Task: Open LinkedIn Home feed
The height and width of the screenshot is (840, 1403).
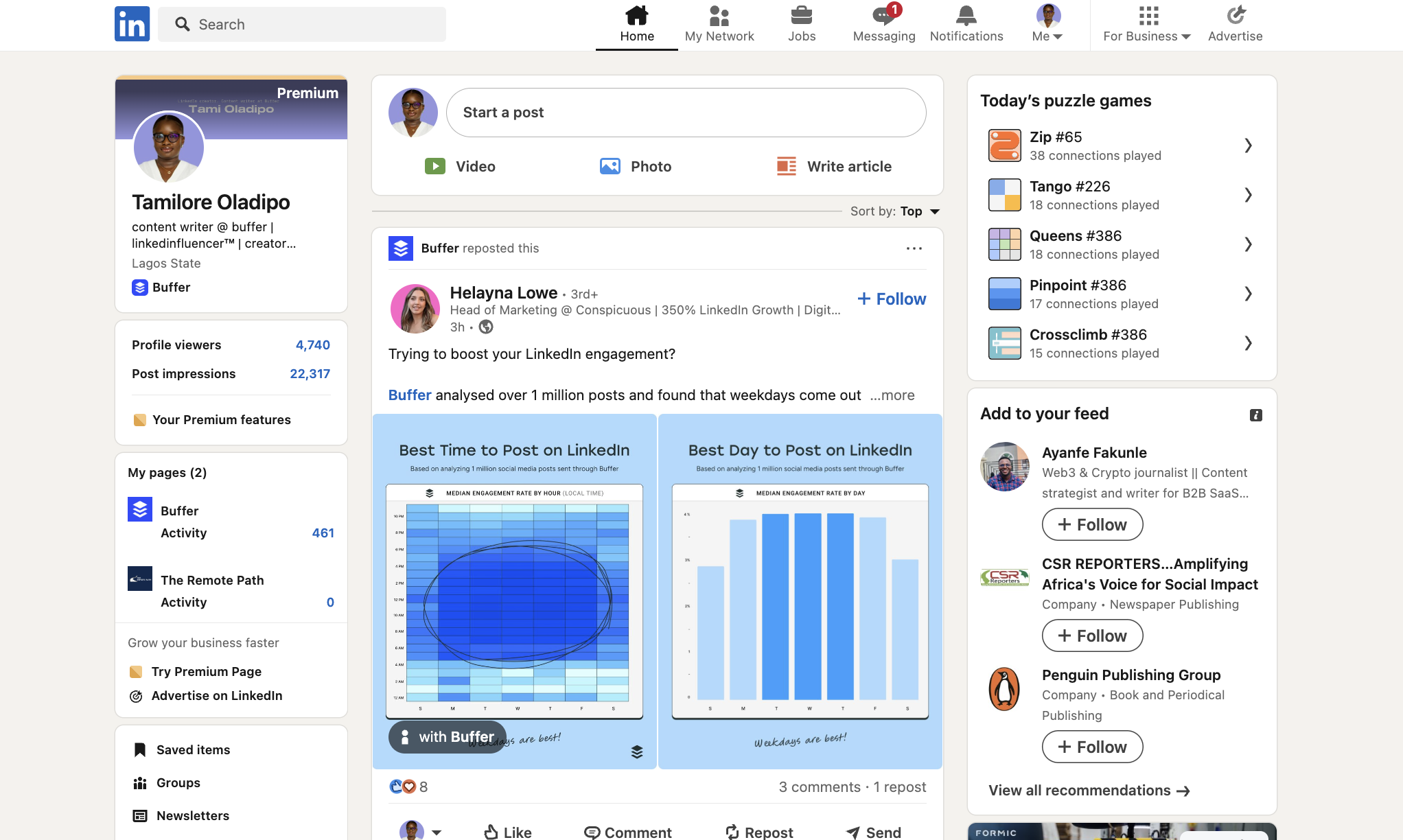Action: point(636,25)
